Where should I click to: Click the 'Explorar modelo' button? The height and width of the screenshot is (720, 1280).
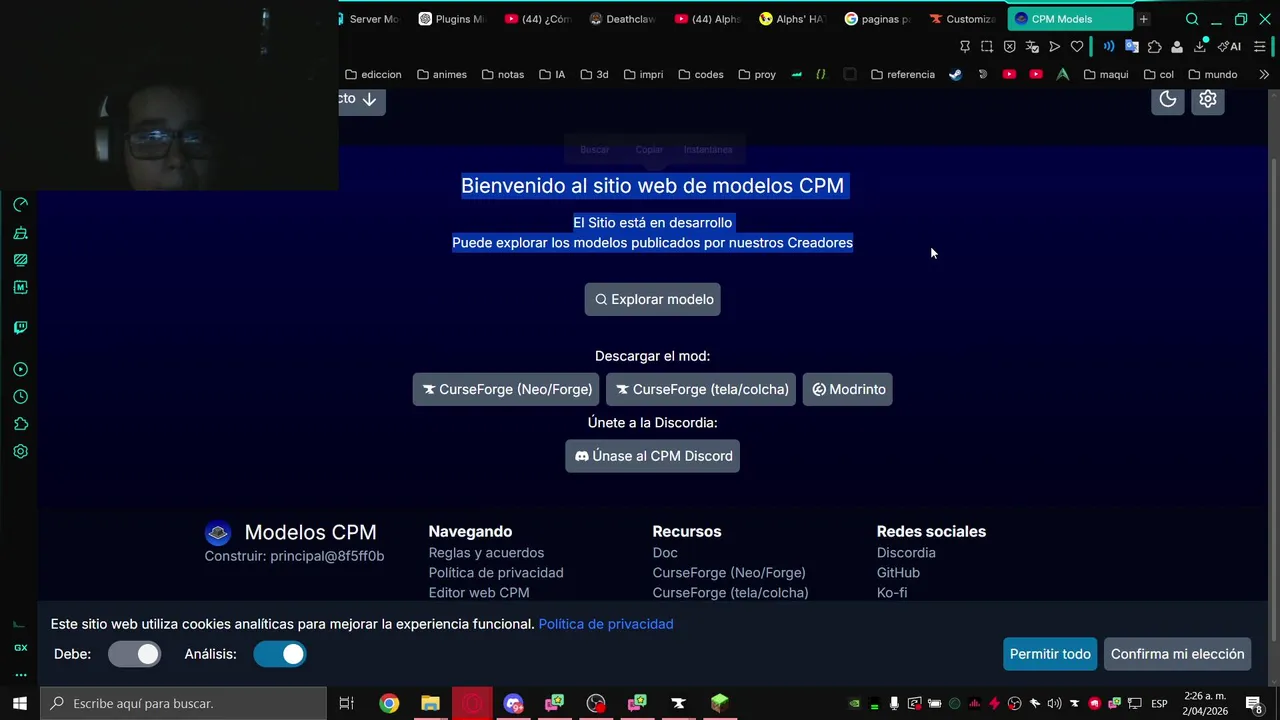coord(652,299)
